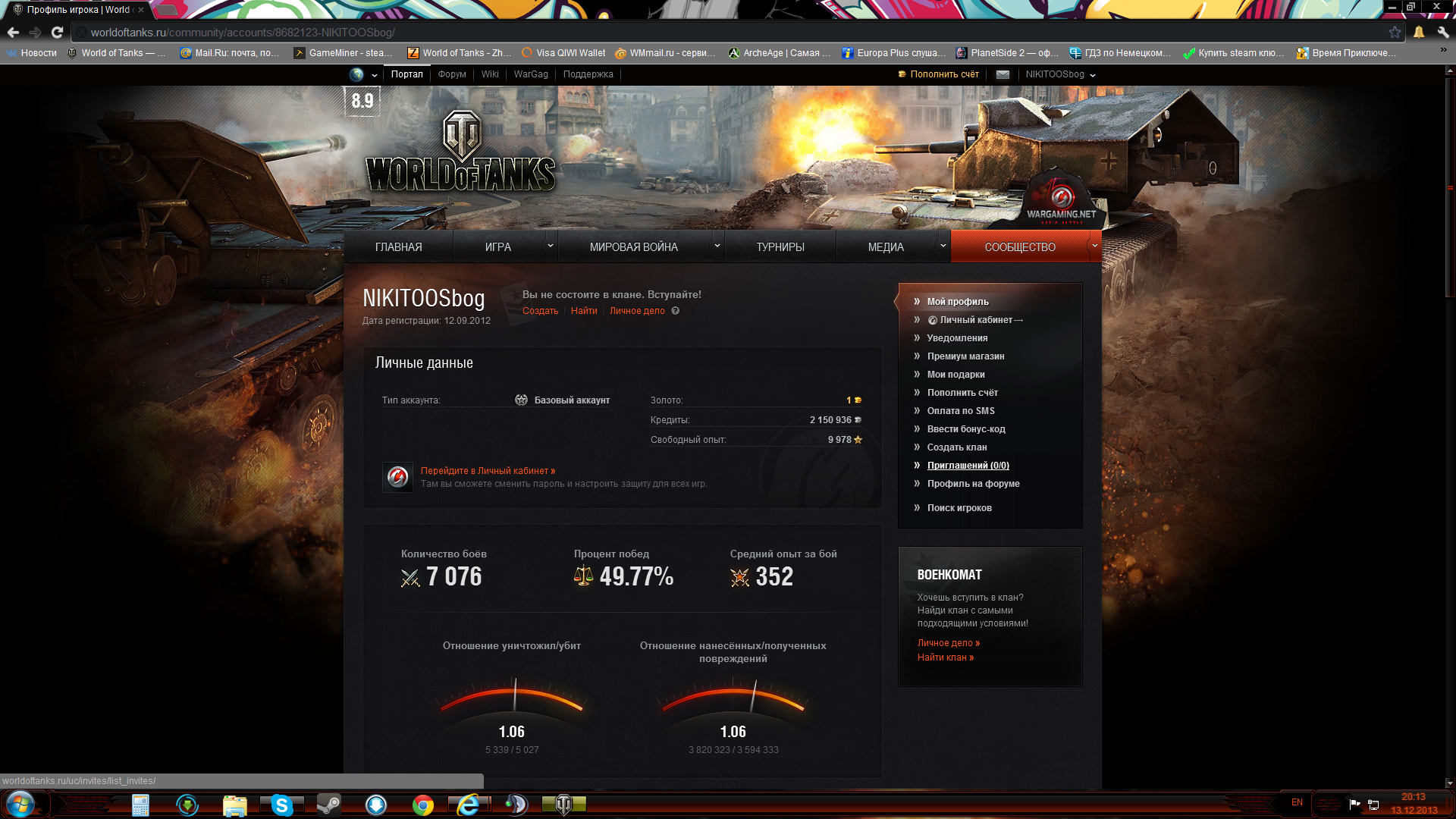The image size is (1456, 819).
Task: Open Уведомления sidebar link
Action: point(957,338)
